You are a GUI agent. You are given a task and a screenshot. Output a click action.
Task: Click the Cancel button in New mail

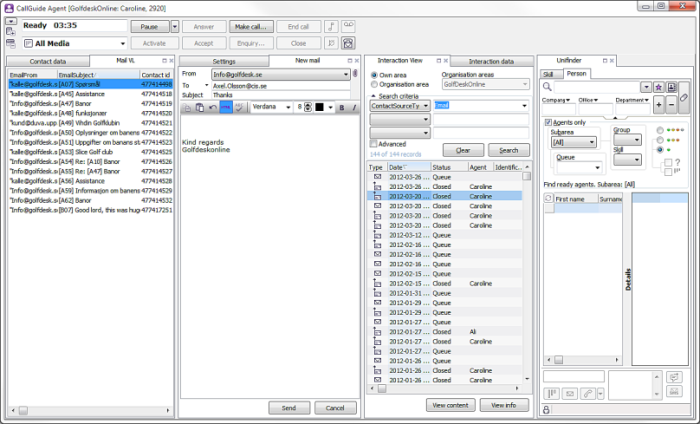(x=335, y=407)
